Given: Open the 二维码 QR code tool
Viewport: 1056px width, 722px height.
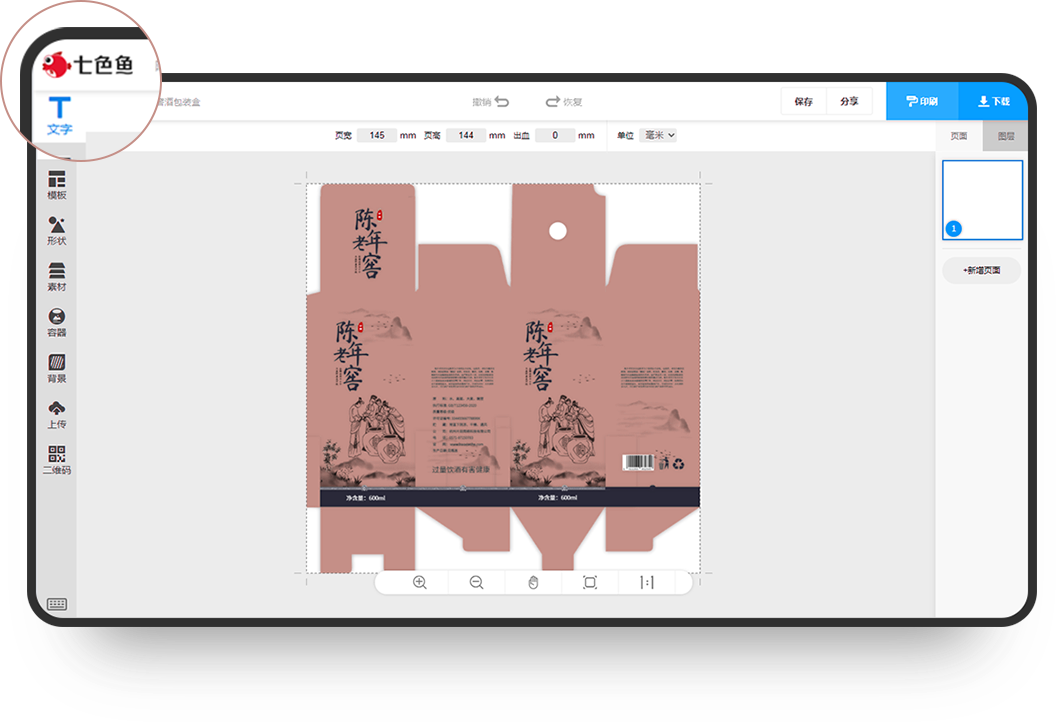Looking at the screenshot, I should pos(57,460).
